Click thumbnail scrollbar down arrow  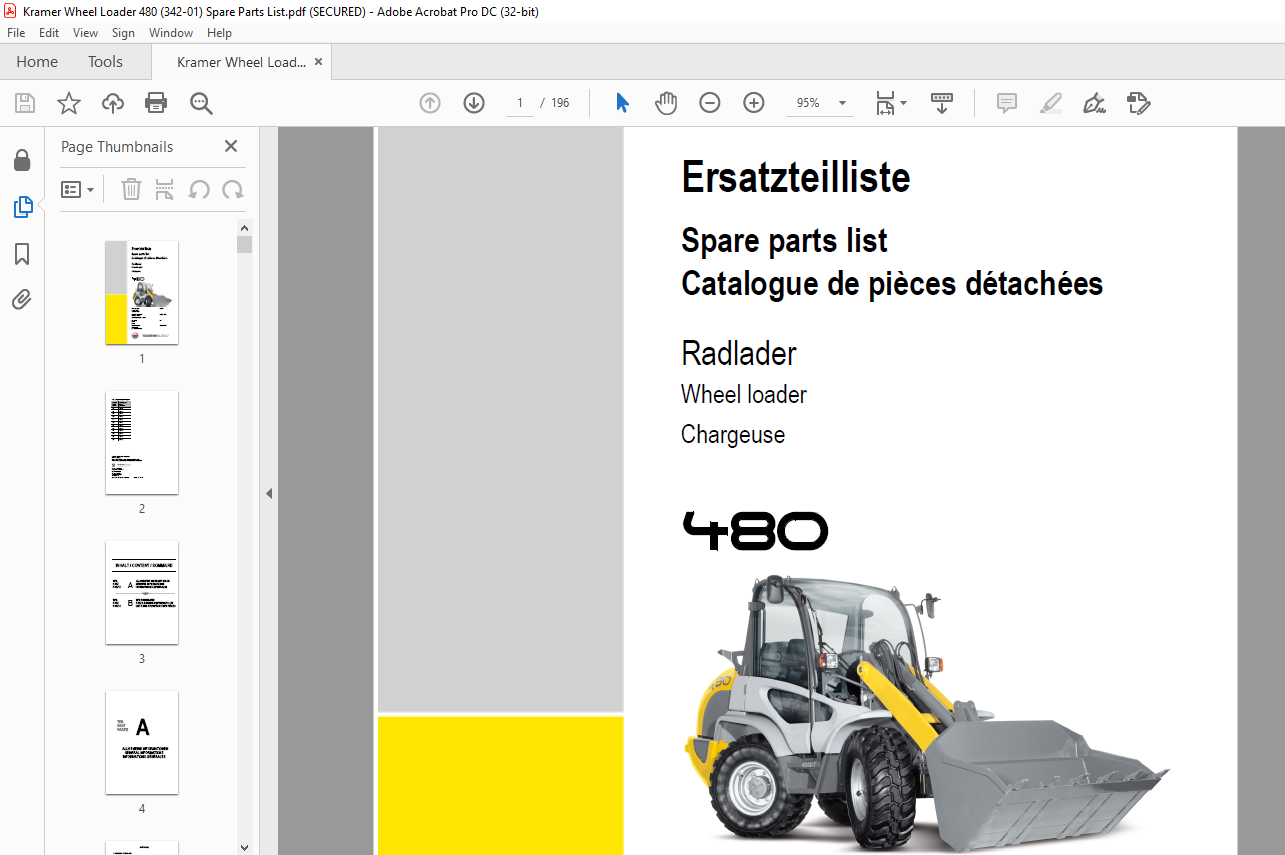pos(244,847)
